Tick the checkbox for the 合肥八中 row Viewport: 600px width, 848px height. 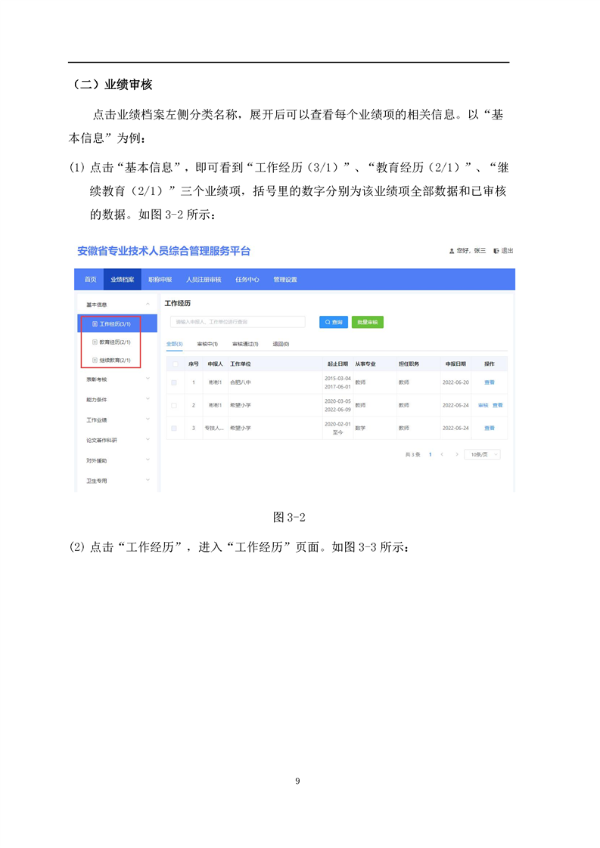[x=174, y=382]
